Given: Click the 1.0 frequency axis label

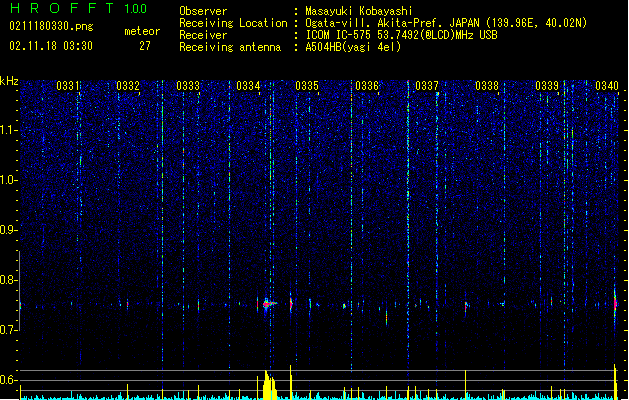Looking at the screenshot, I should tap(8, 180).
